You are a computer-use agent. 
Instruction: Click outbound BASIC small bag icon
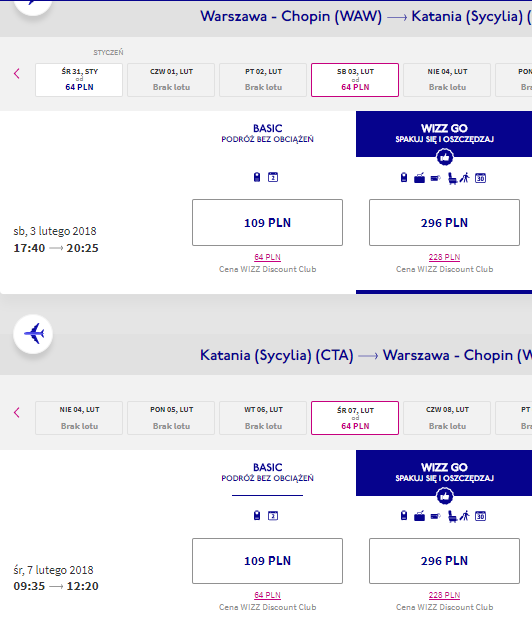click(257, 177)
